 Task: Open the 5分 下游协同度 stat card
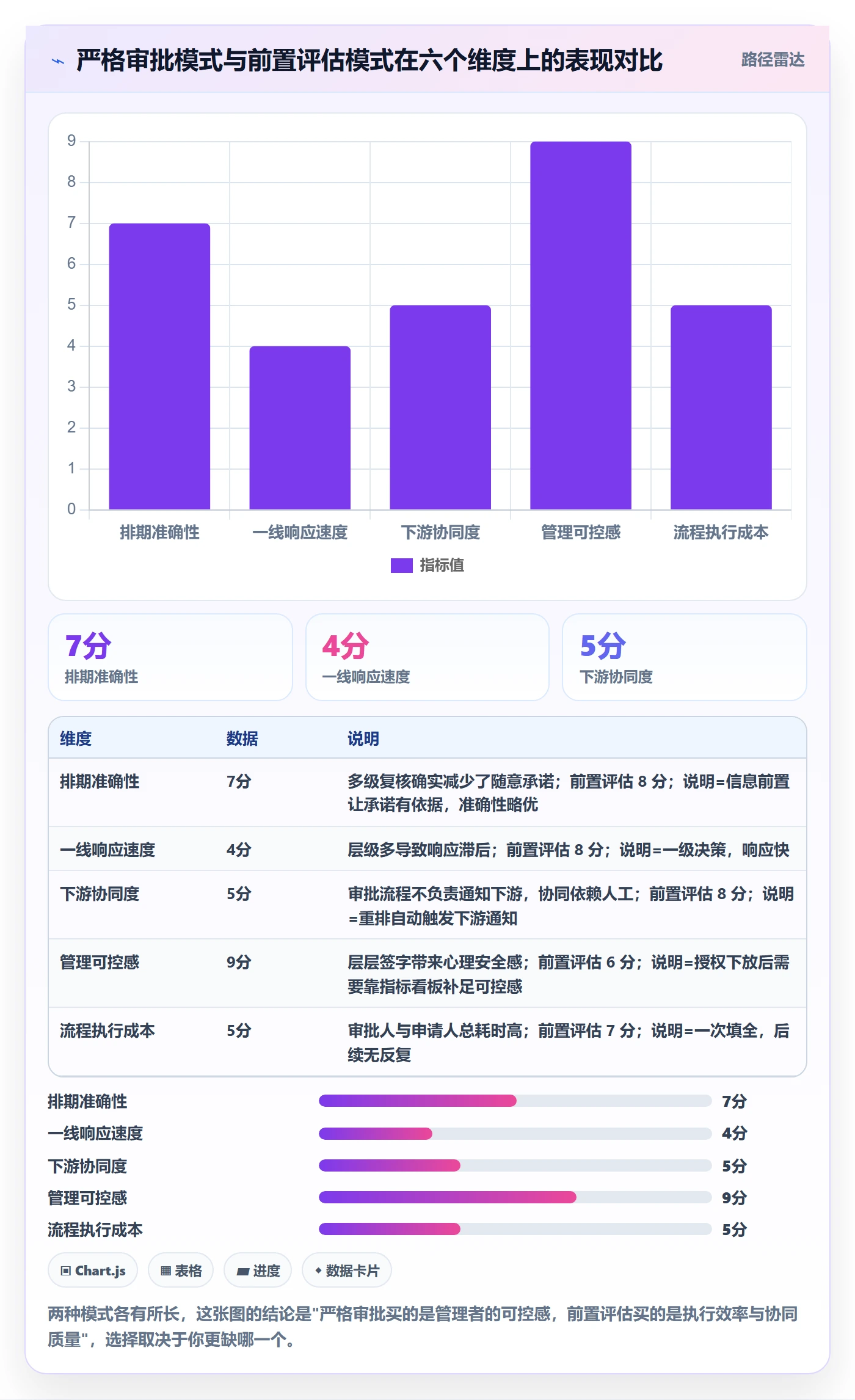point(685,657)
